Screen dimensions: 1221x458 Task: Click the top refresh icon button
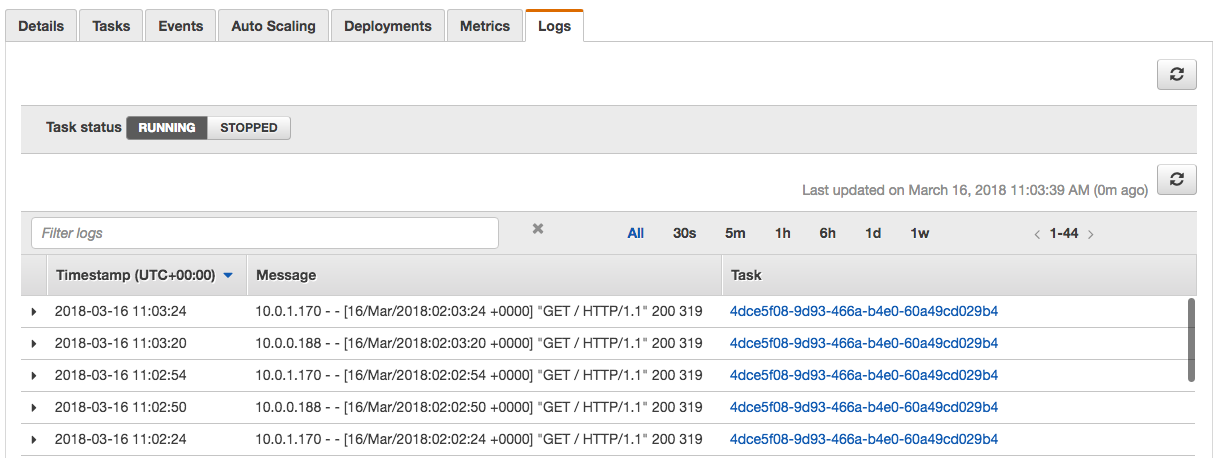(1176, 74)
